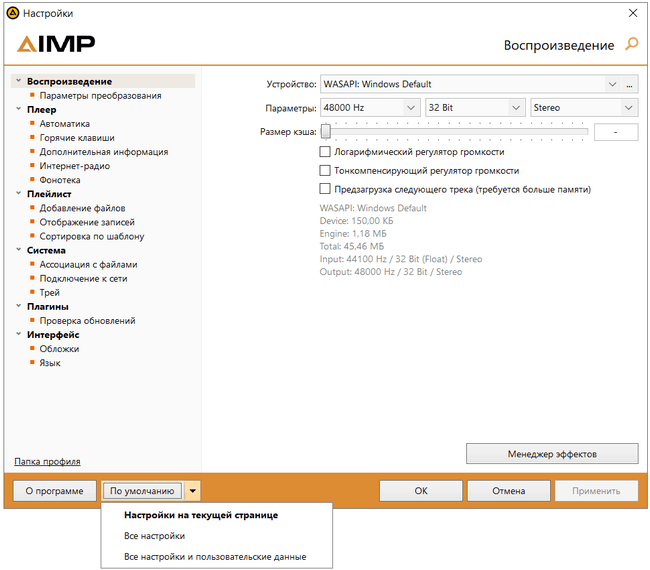The image size is (650, 570).
Task: Select Автоматика in settings tree
Action: click(x=64, y=124)
